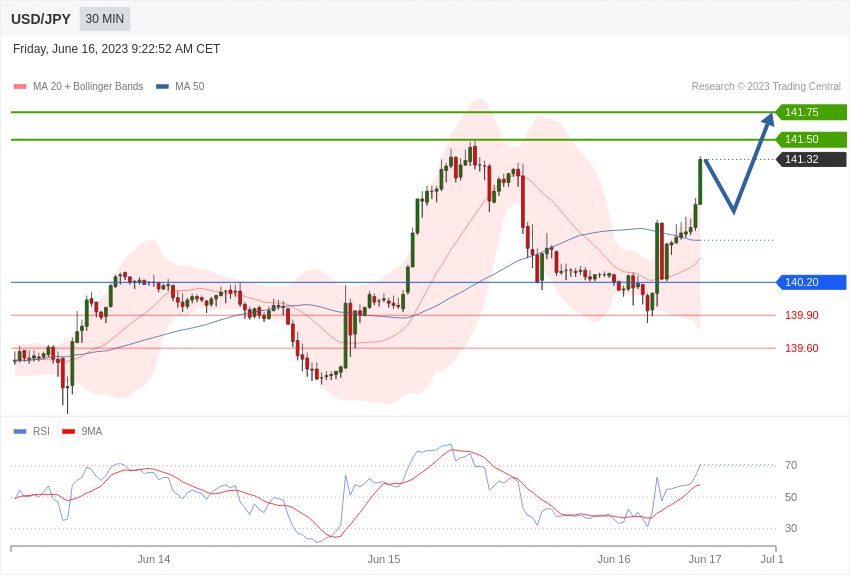Image resolution: width=850 pixels, height=576 pixels.
Task: Click the red 139.60 support level label
Action: tap(802, 348)
